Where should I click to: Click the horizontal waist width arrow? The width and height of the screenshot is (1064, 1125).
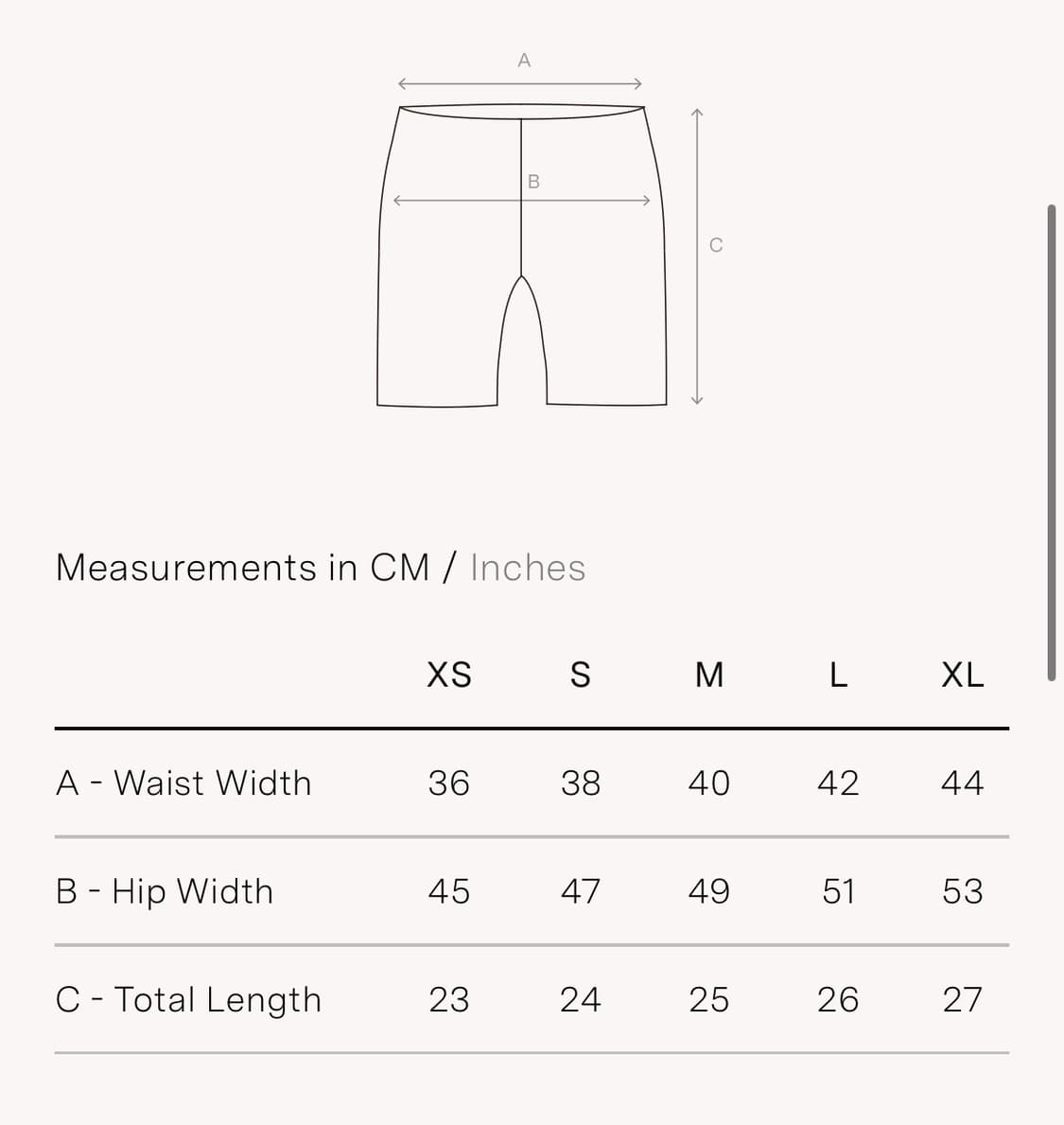click(520, 84)
